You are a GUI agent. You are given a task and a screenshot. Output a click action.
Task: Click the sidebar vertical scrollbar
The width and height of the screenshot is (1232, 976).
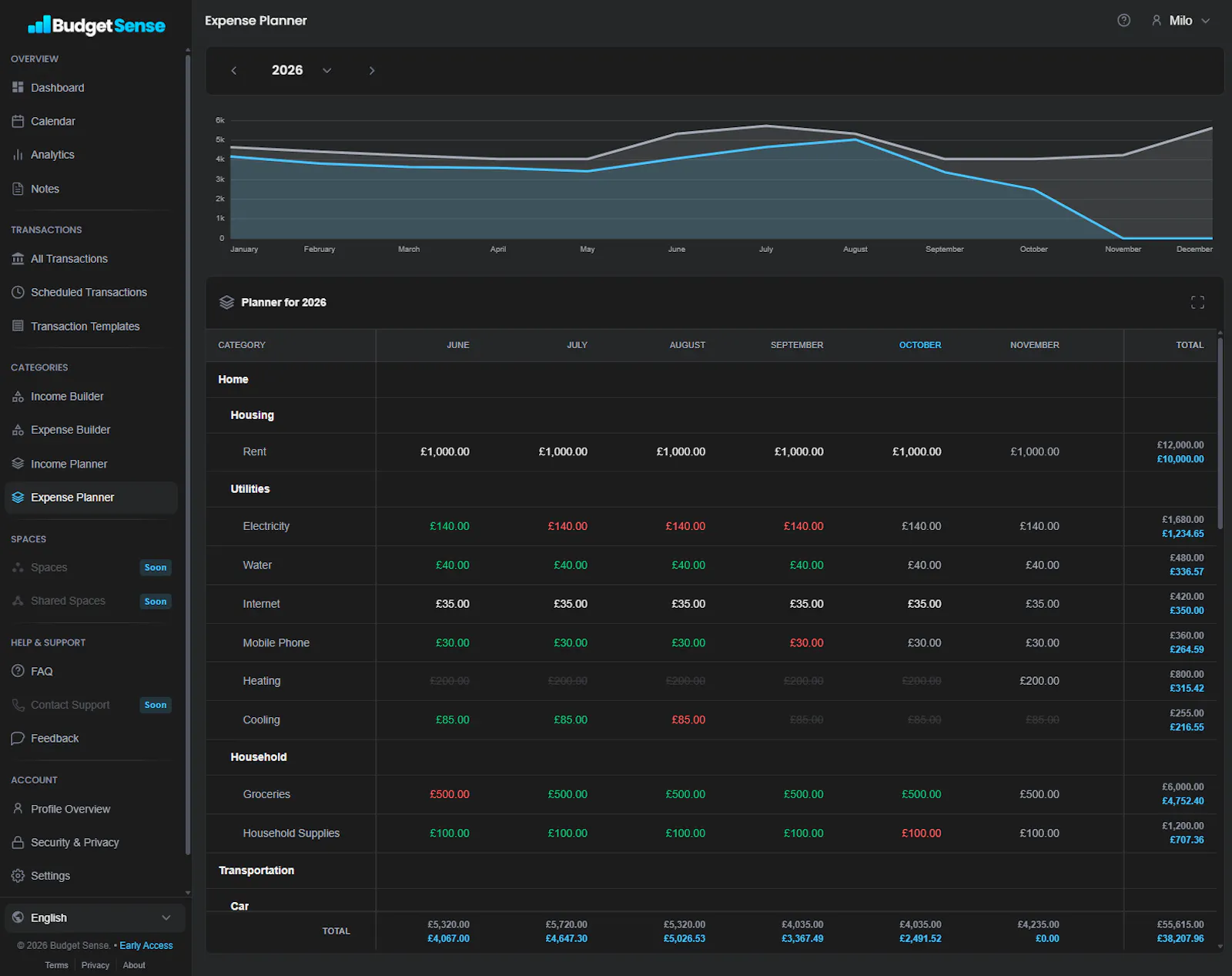pos(188,454)
